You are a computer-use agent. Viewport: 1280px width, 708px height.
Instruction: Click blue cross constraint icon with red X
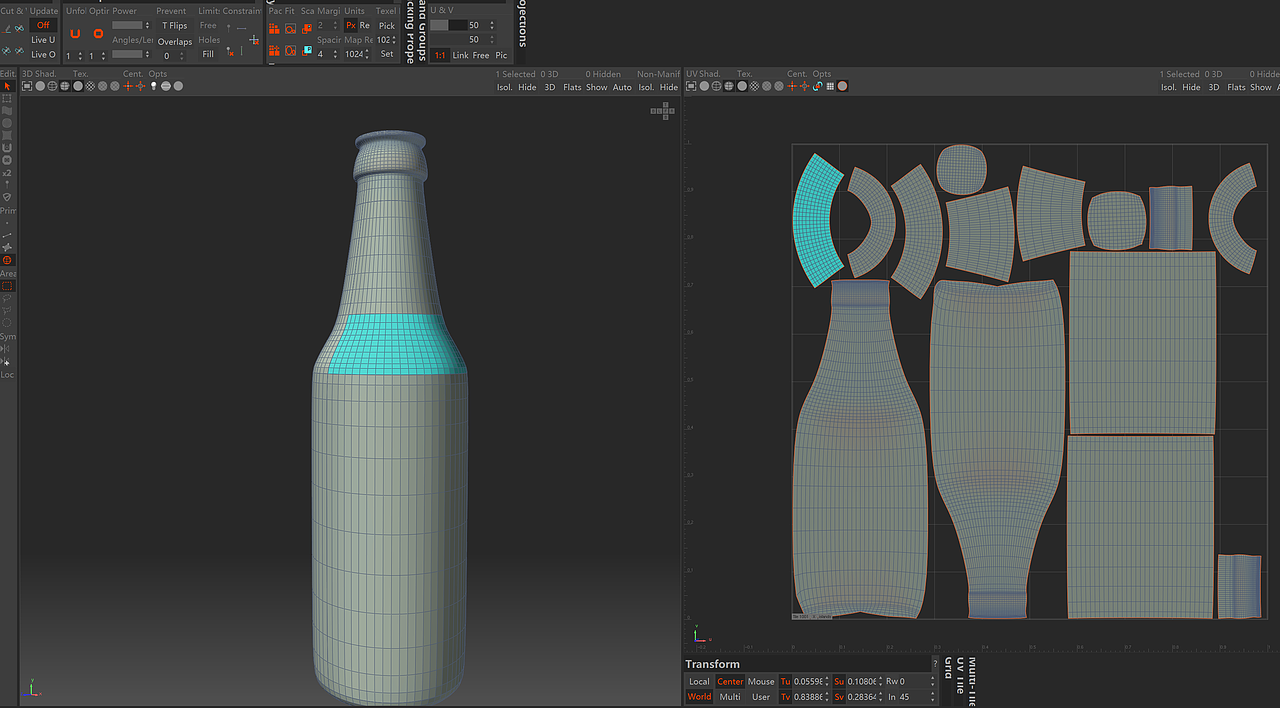point(254,40)
